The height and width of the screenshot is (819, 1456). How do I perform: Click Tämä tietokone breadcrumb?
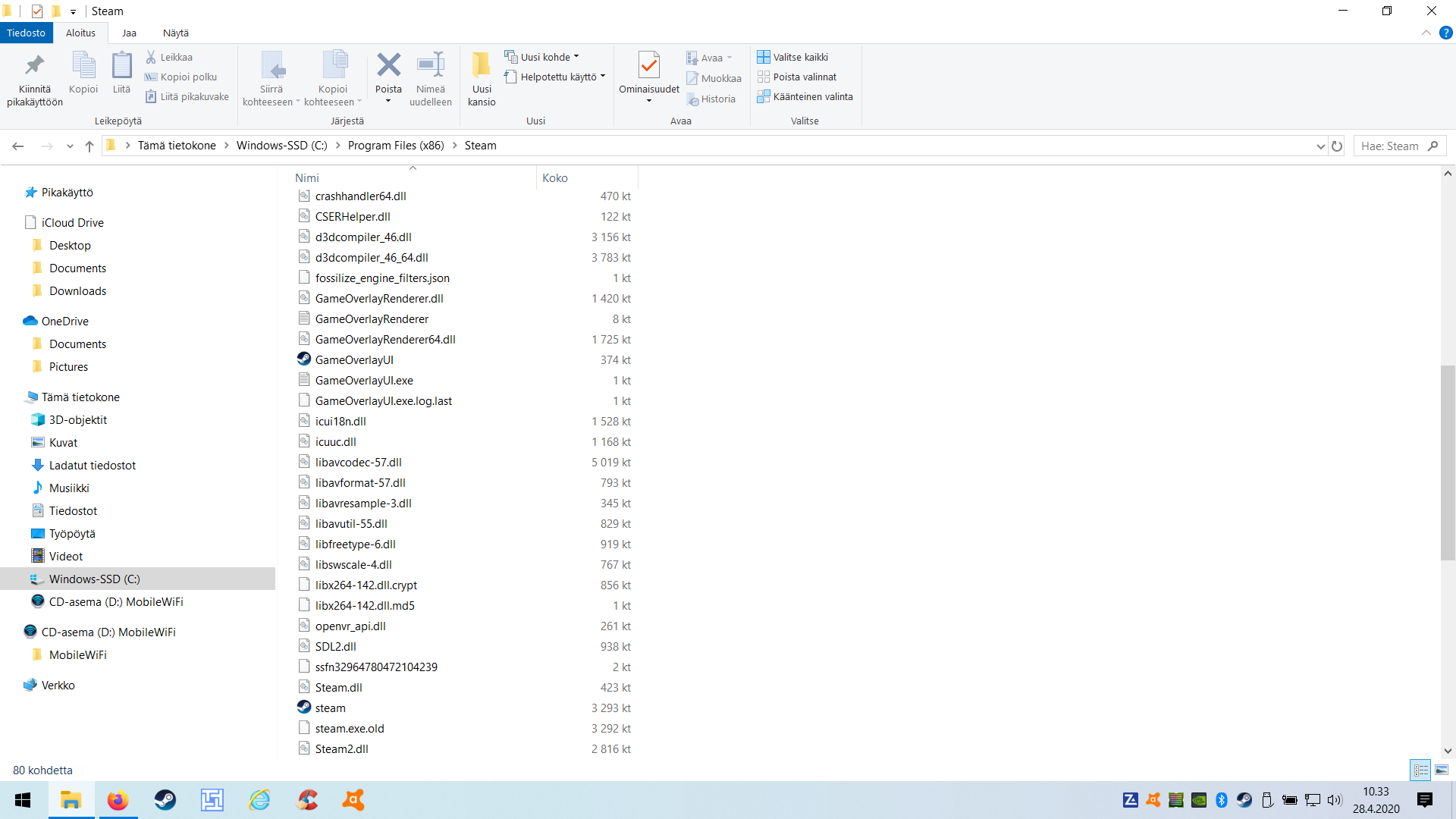tap(177, 146)
